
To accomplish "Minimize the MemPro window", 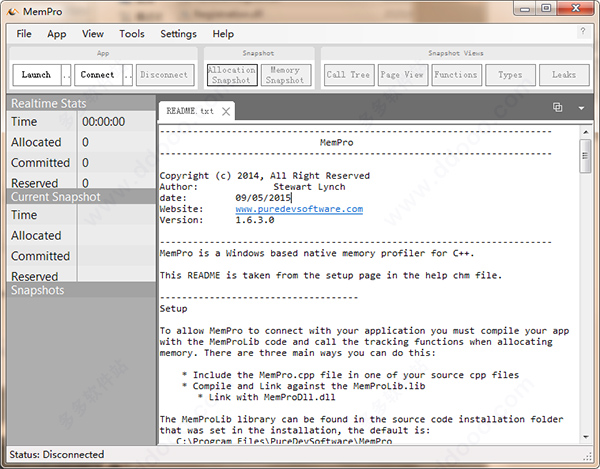I will 525,8.
